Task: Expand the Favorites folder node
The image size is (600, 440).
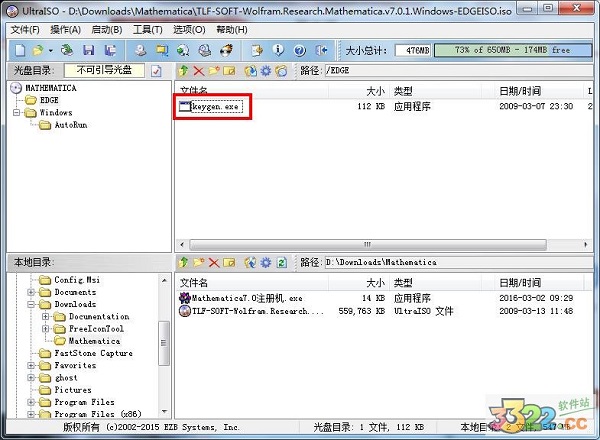Action: click(x=31, y=365)
